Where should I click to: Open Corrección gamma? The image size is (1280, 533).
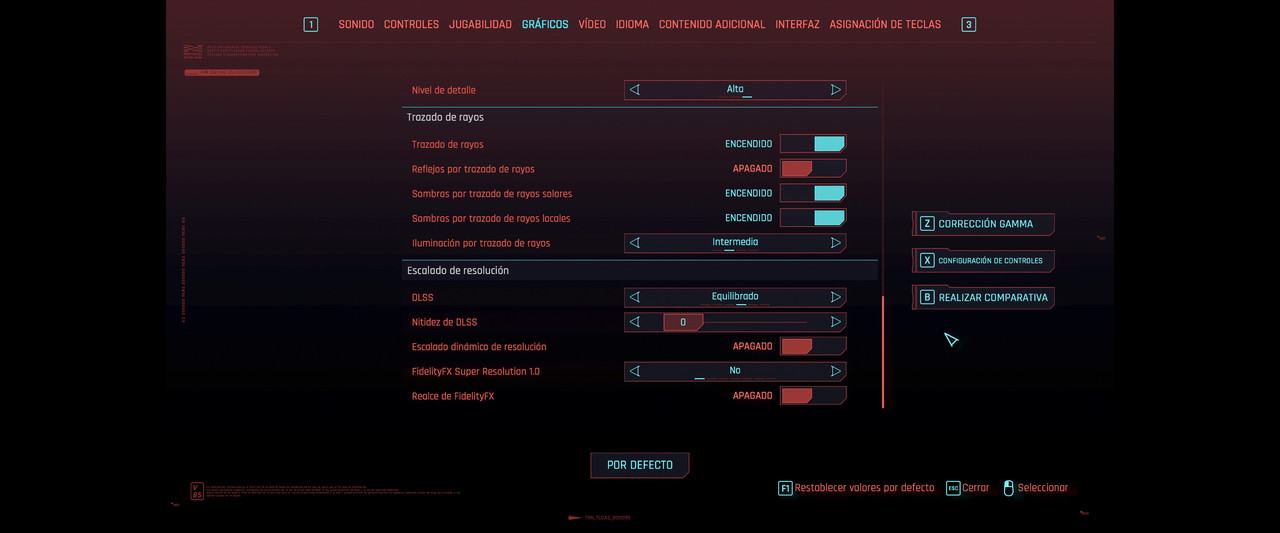pyautogui.click(x=984, y=224)
